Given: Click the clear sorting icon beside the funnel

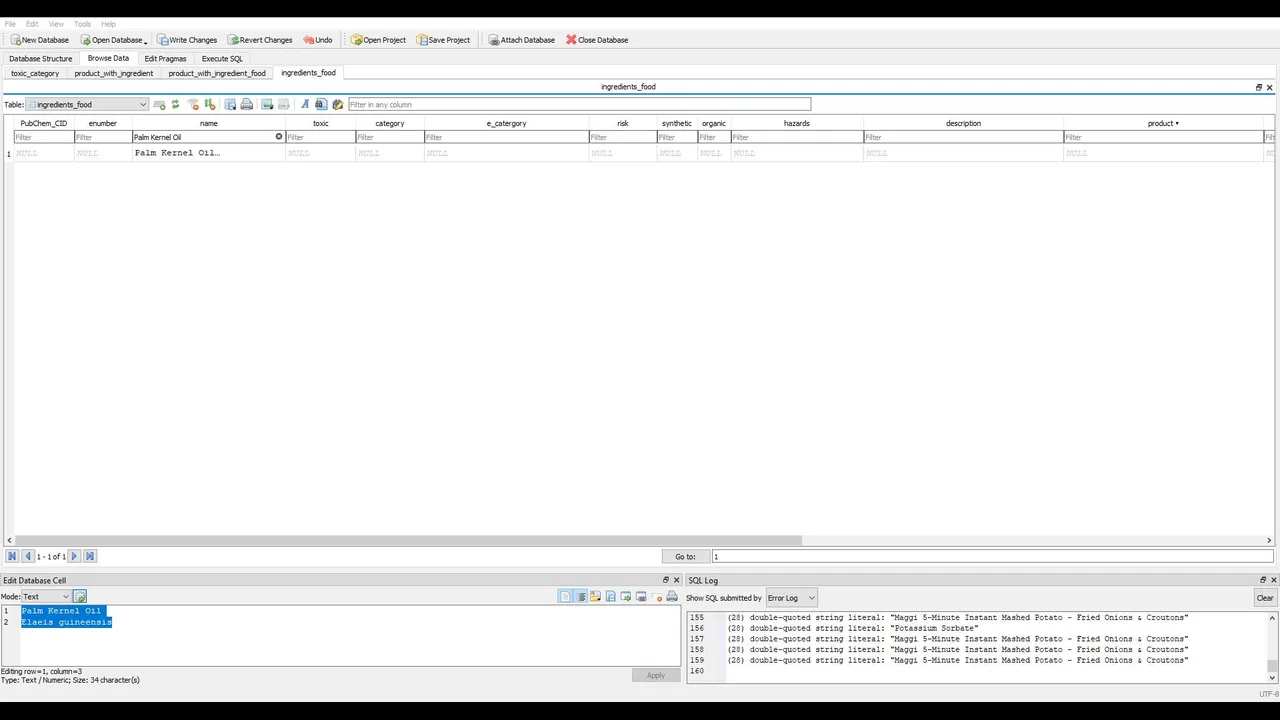Looking at the screenshot, I should (x=210, y=104).
